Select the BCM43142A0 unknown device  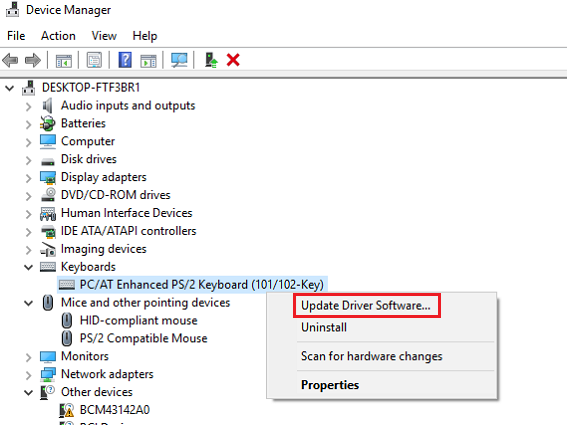[115, 410]
